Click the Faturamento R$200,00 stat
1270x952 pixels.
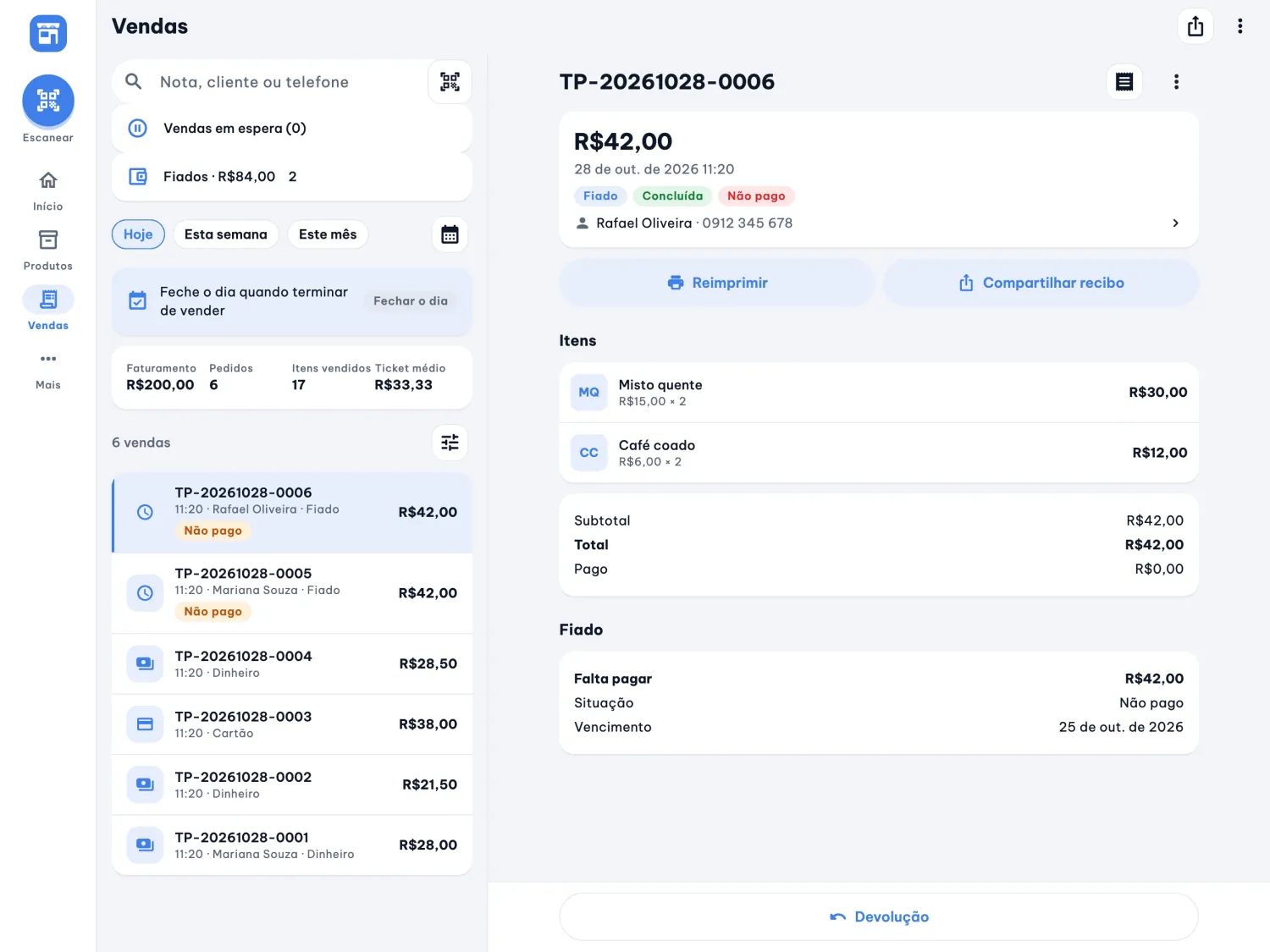coord(161,377)
